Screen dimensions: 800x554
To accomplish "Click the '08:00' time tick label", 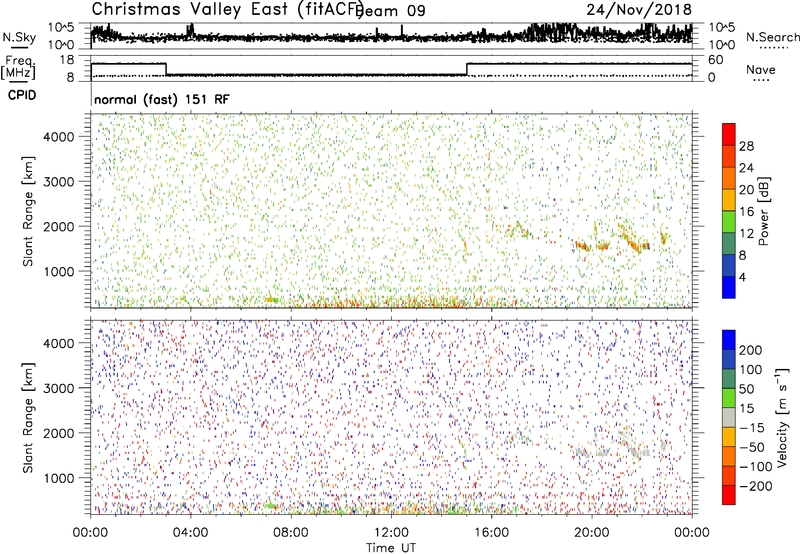I will click(x=291, y=533).
